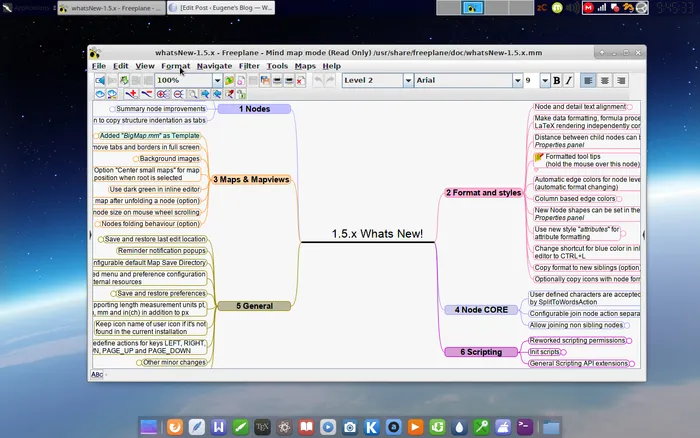Click the Undo arrow icon
The width and height of the screenshot is (700, 438).
click(x=318, y=80)
